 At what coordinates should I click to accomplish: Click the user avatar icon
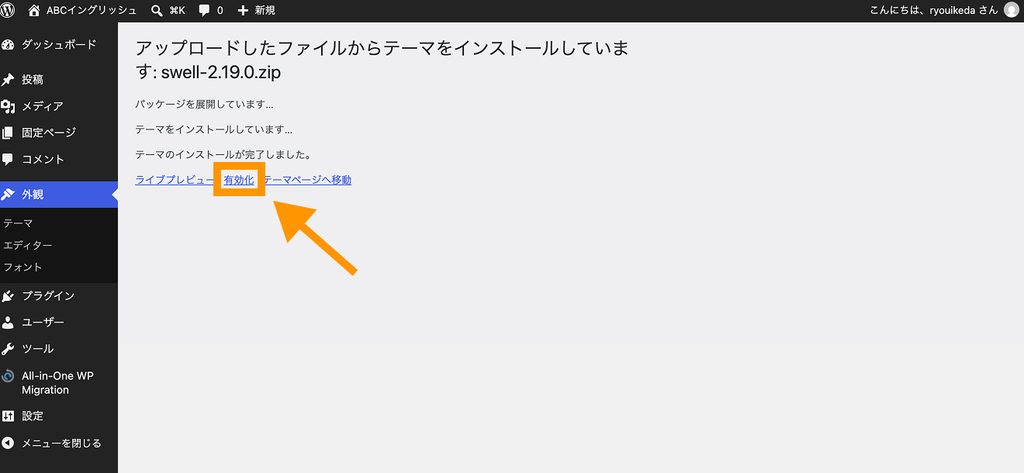point(1011,10)
